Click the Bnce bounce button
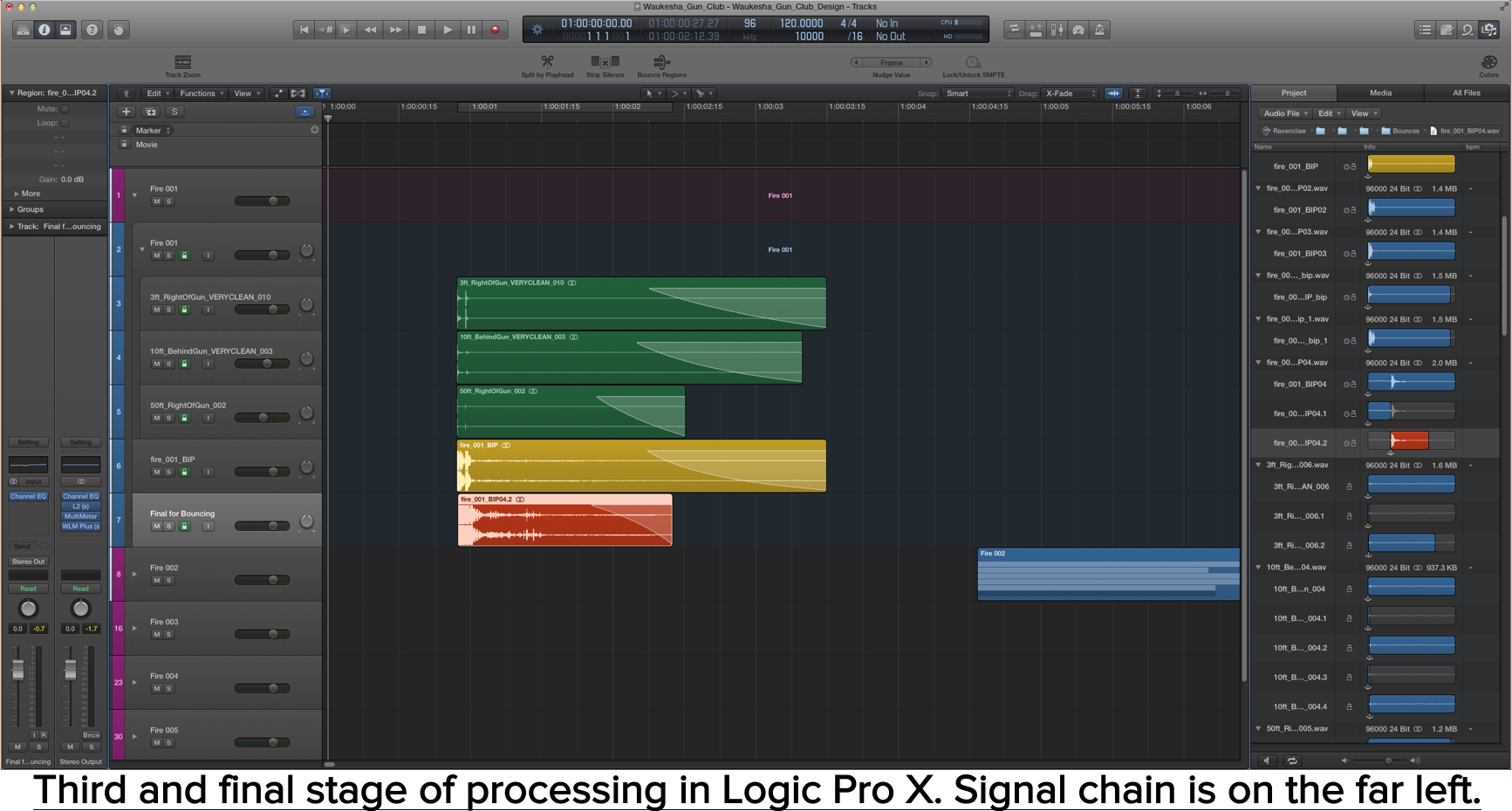The height and width of the screenshot is (811, 1512). 91,735
